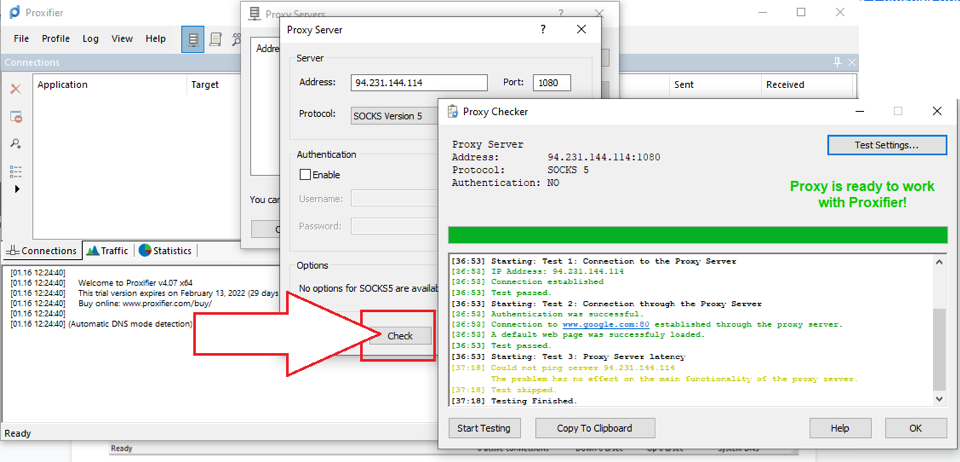Click the Help button in Proxy Checker
Image resolution: width=960 pixels, height=462 pixels.
tap(840, 428)
